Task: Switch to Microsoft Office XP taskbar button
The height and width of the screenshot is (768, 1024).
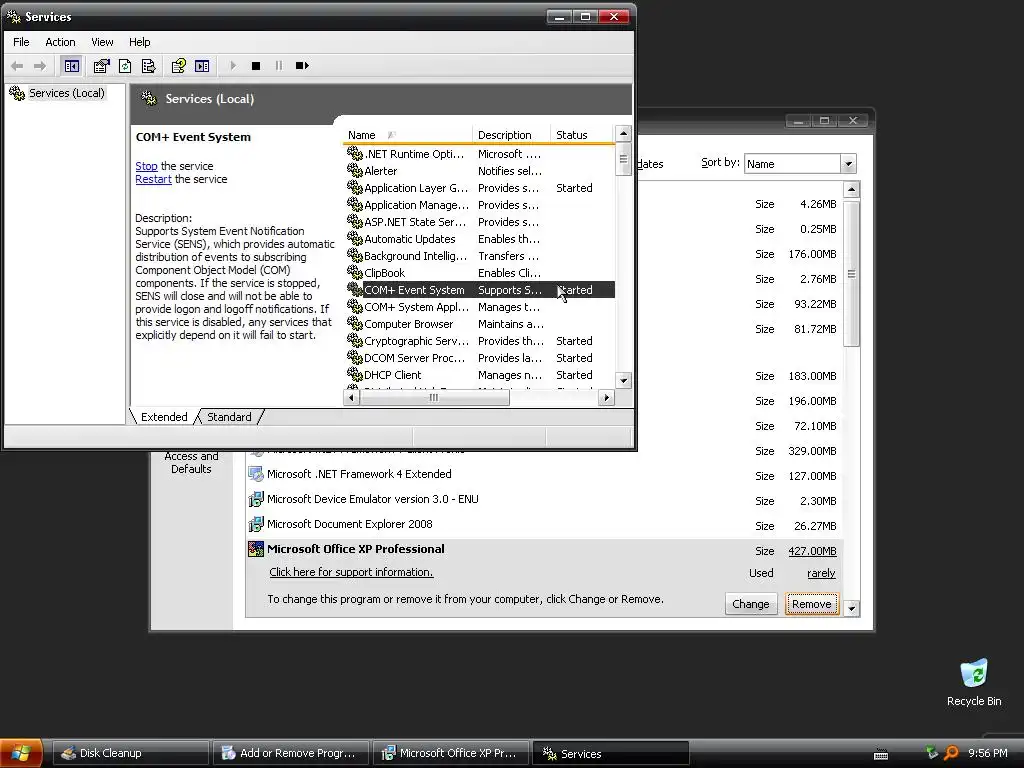Action: click(x=451, y=753)
